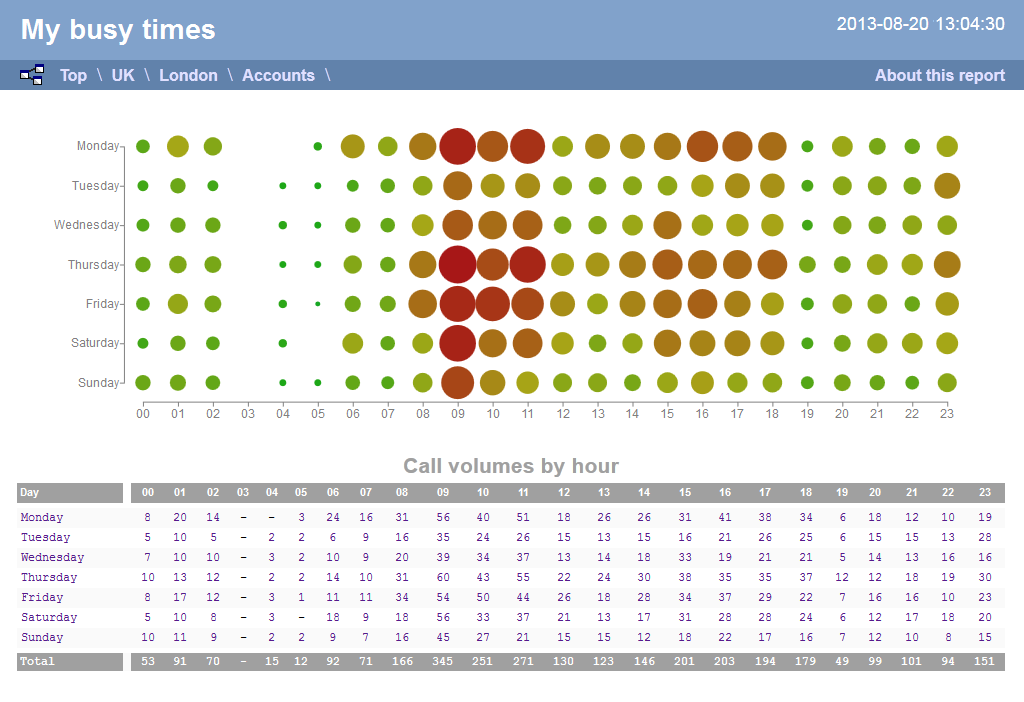1024x702 pixels.
Task: Click Thursday's peak bubble at hour 09
Action: (458, 264)
